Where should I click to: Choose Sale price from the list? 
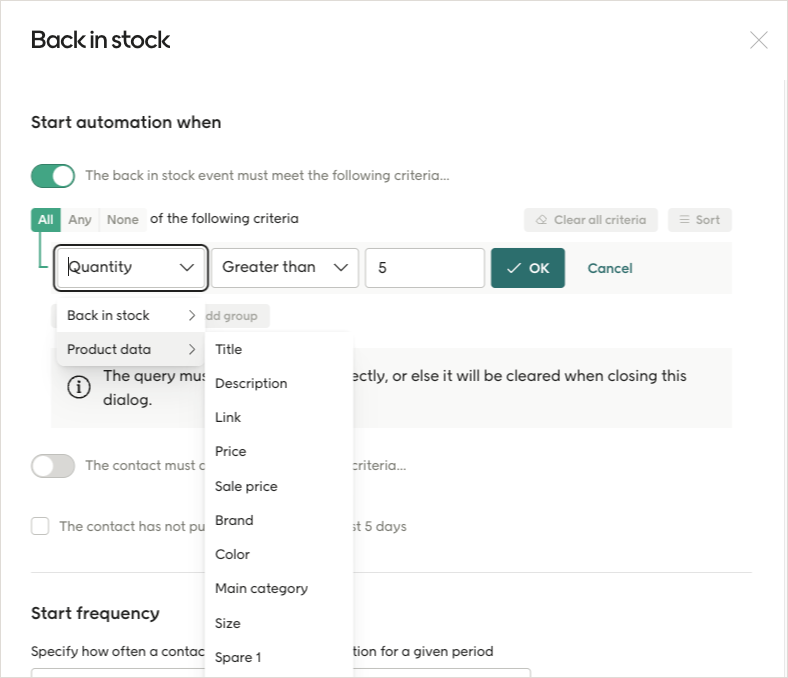tap(246, 487)
